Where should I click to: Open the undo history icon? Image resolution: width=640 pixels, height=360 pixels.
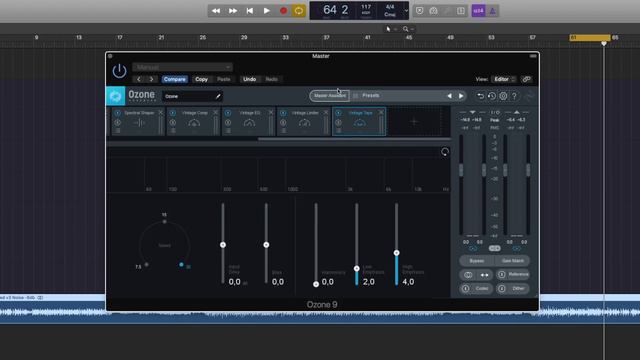[492, 96]
